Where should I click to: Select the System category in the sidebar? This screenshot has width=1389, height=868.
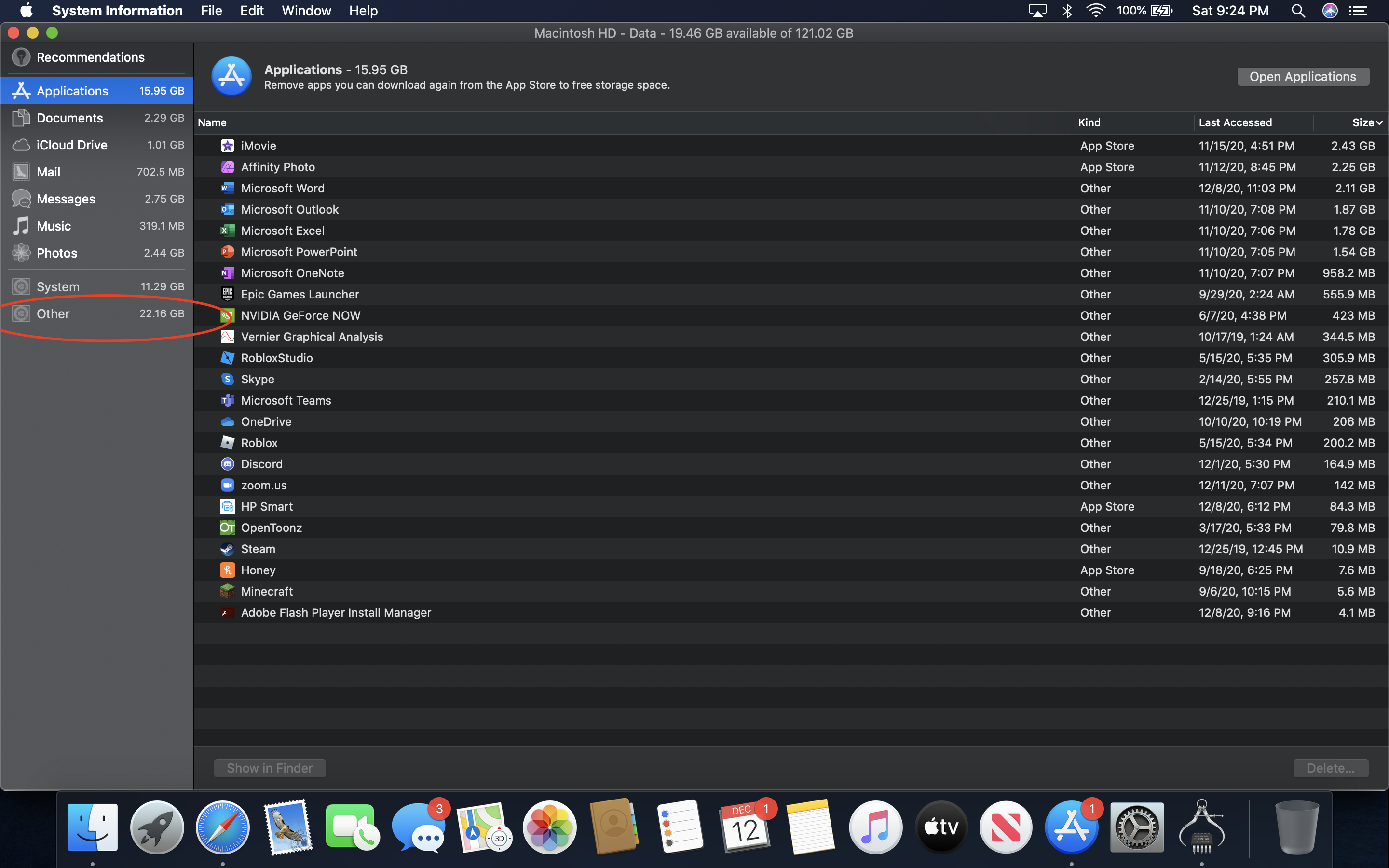pyautogui.click(x=58, y=286)
